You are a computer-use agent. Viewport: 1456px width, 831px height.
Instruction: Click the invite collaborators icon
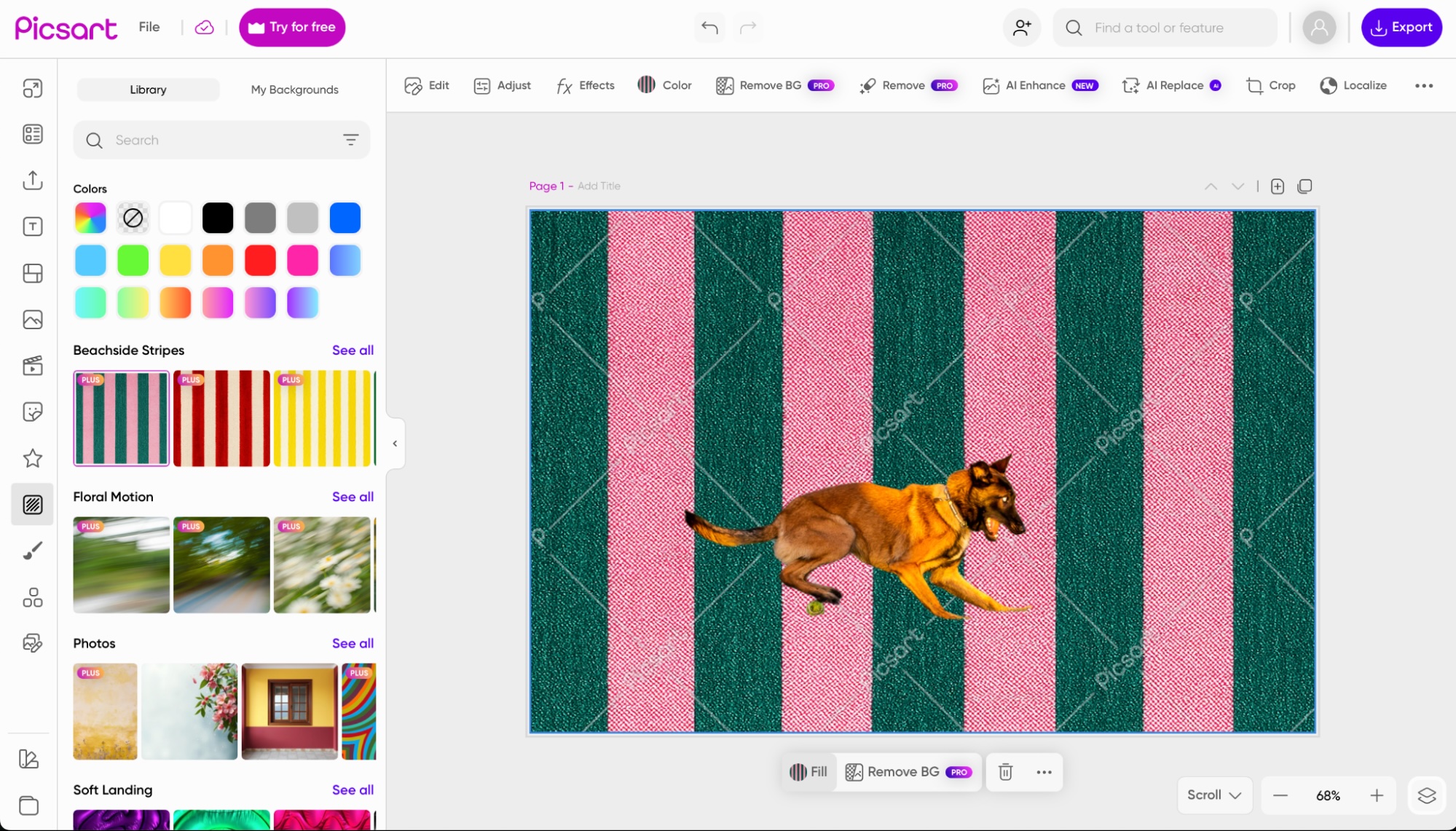1022,28
